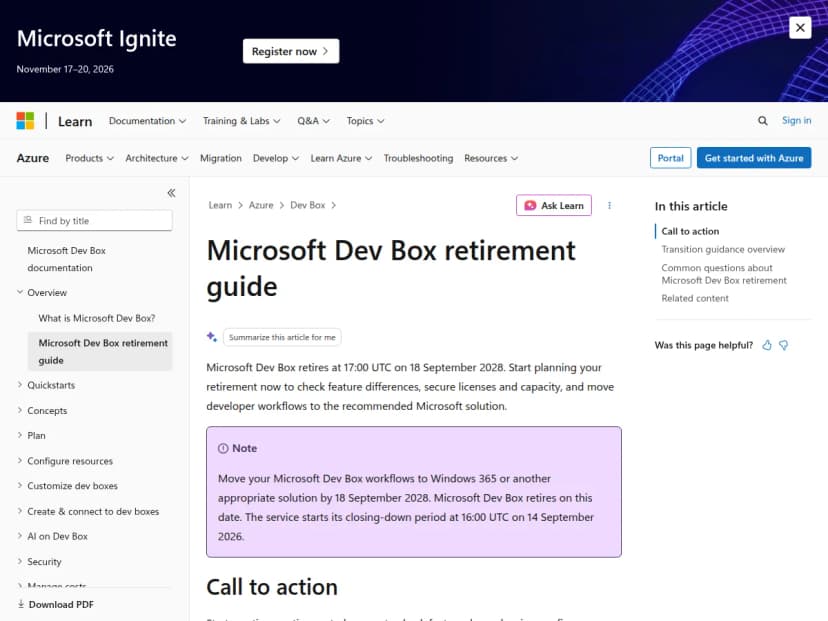
Task: Open the more actions ellipsis menu
Action: 609,205
